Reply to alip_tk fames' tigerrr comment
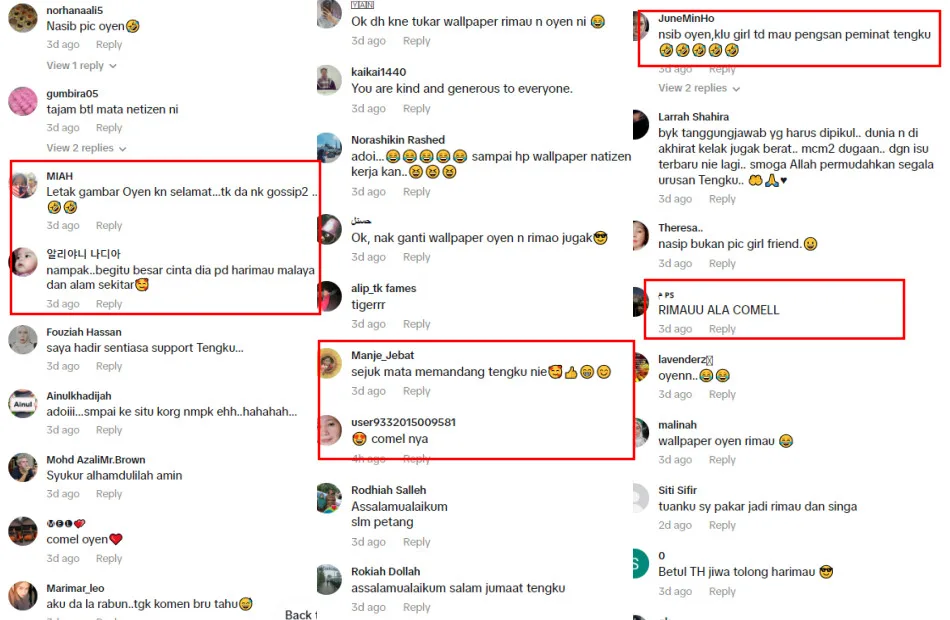Viewport: 950px width, 620px height. point(417,324)
